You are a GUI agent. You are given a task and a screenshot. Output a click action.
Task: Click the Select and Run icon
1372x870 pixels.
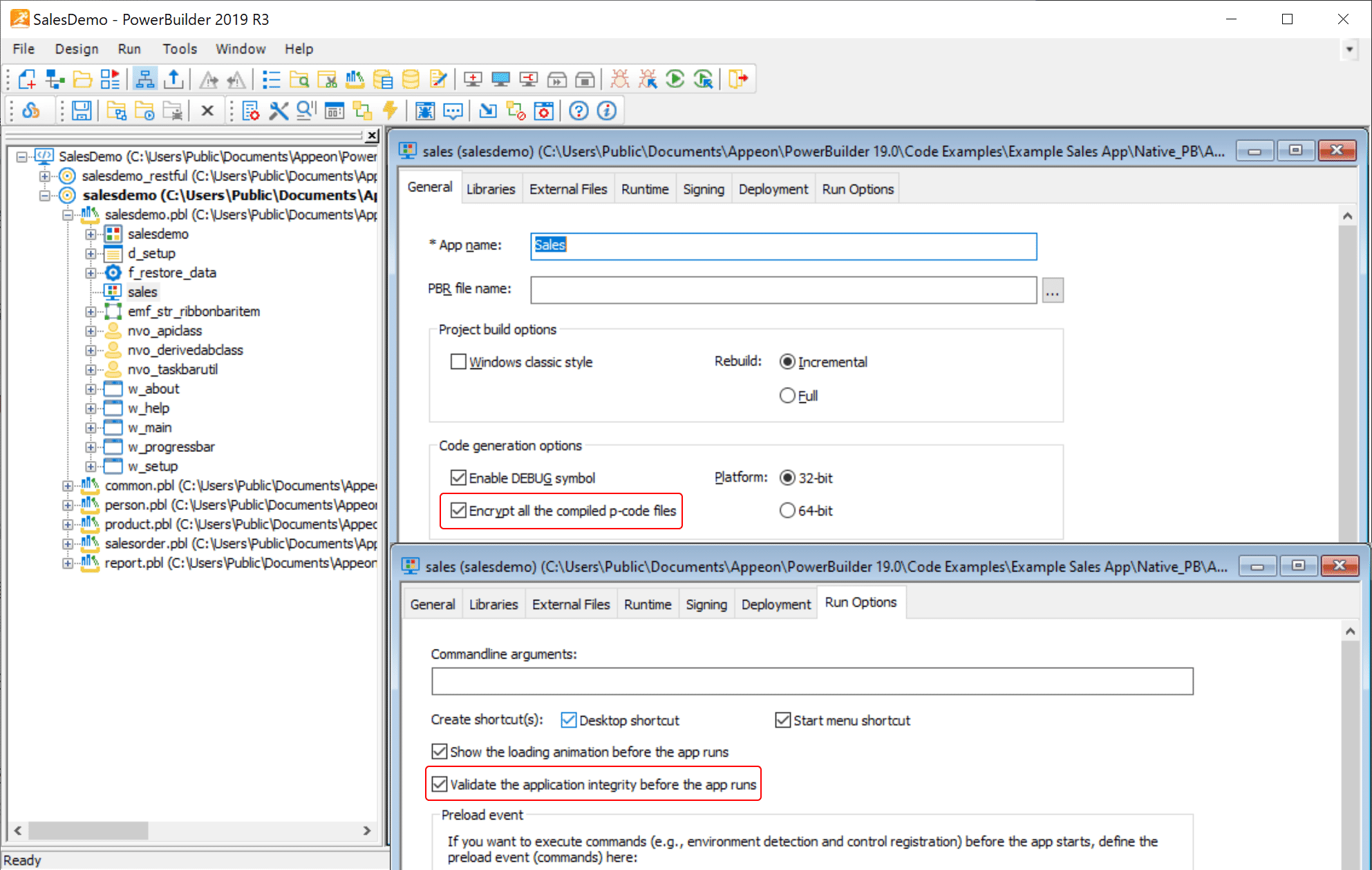click(x=703, y=79)
